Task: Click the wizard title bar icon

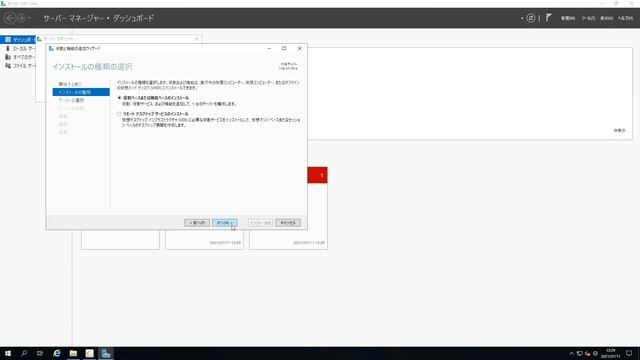Action: pos(51,48)
